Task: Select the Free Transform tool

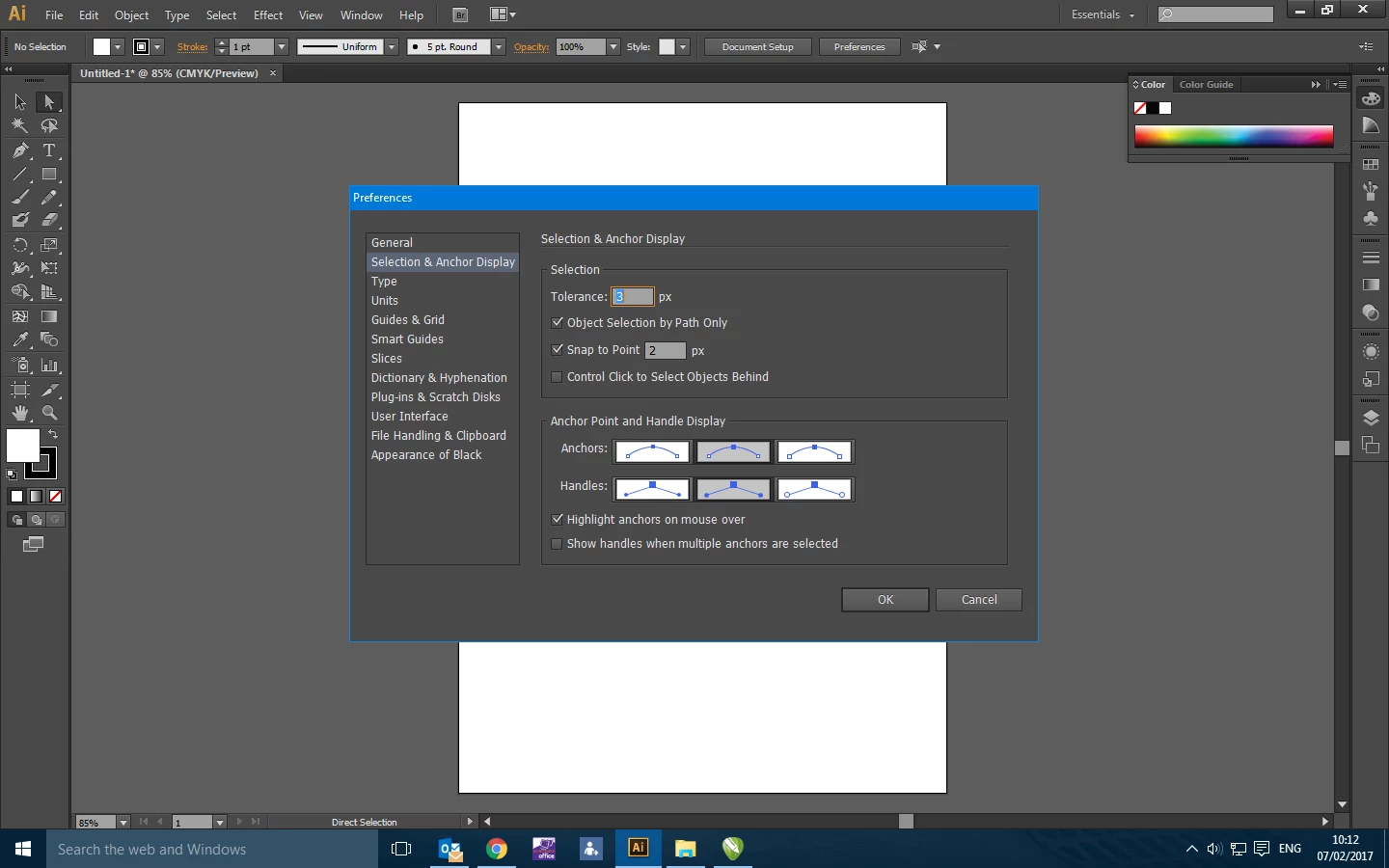Action: coord(49,268)
